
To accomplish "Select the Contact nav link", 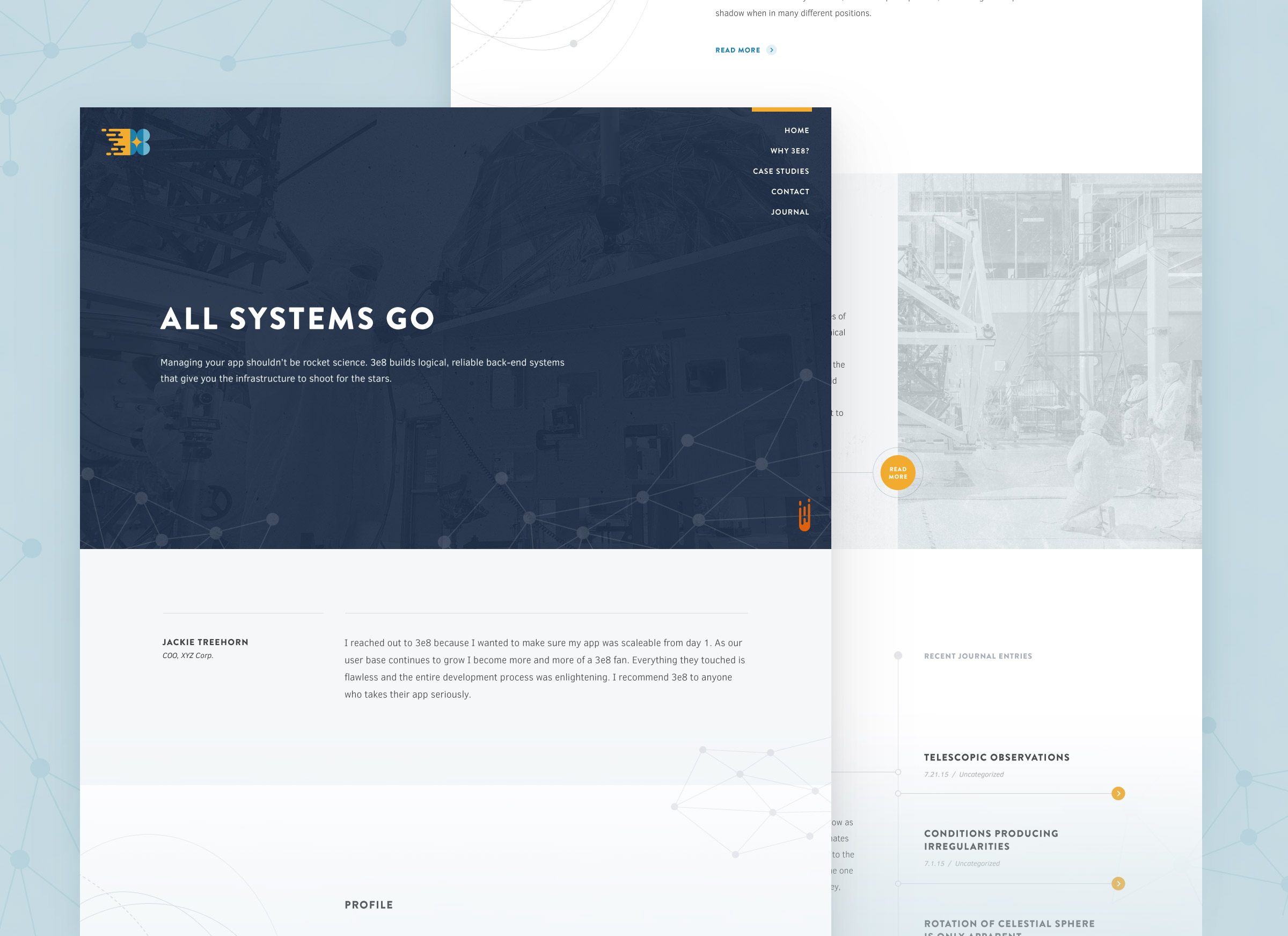I will coord(790,192).
